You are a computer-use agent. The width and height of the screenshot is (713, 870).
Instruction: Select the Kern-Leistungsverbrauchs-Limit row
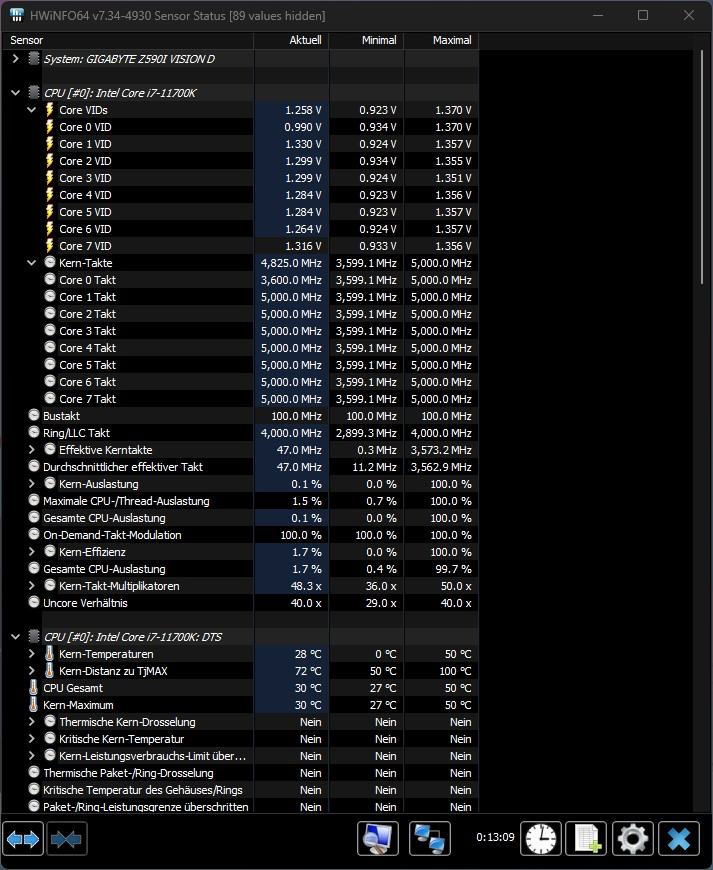(x=239, y=756)
